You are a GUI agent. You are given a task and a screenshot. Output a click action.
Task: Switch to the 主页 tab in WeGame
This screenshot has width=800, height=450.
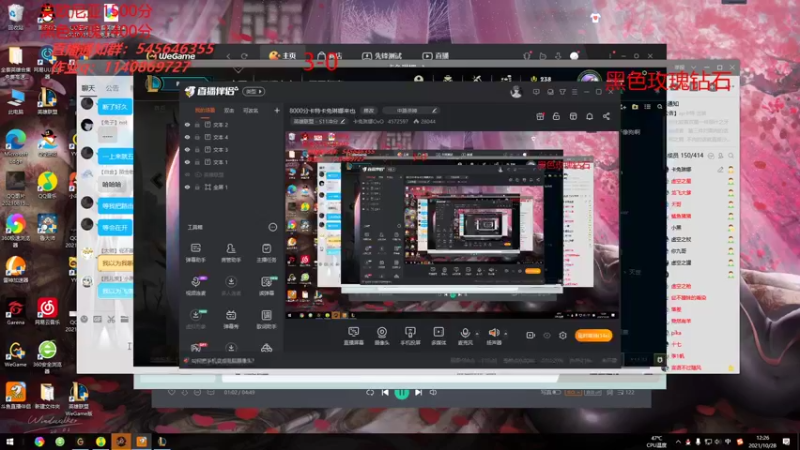pos(282,55)
